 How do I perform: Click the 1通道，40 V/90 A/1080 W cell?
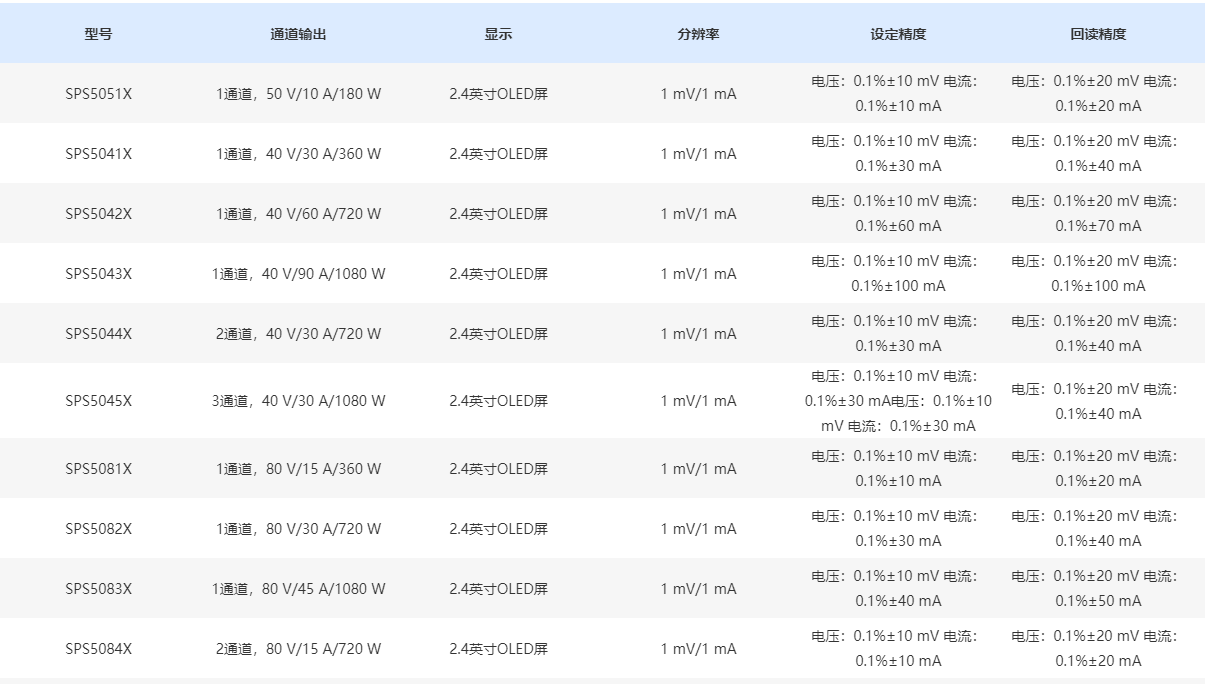tap(298, 274)
